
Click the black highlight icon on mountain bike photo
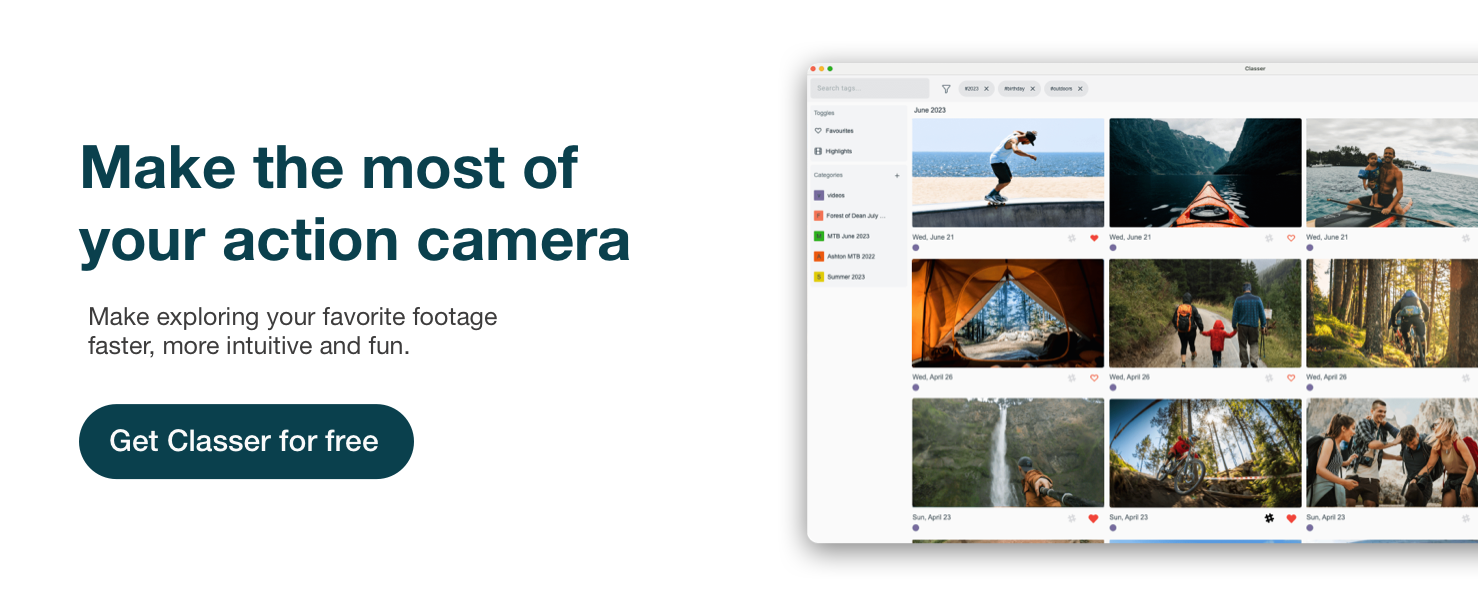point(1269,518)
